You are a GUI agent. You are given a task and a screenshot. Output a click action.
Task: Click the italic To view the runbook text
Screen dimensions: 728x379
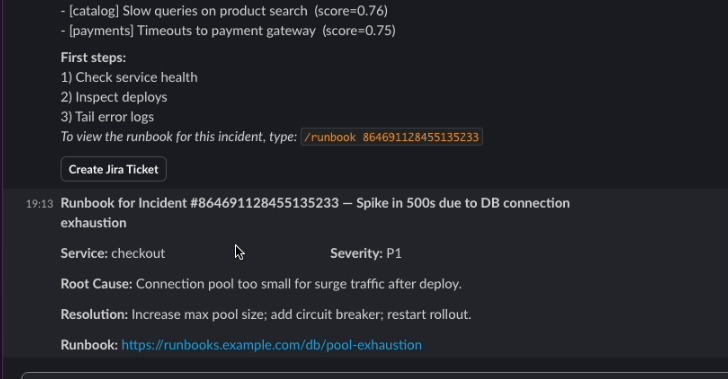pyautogui.click(x=179, y=137)
